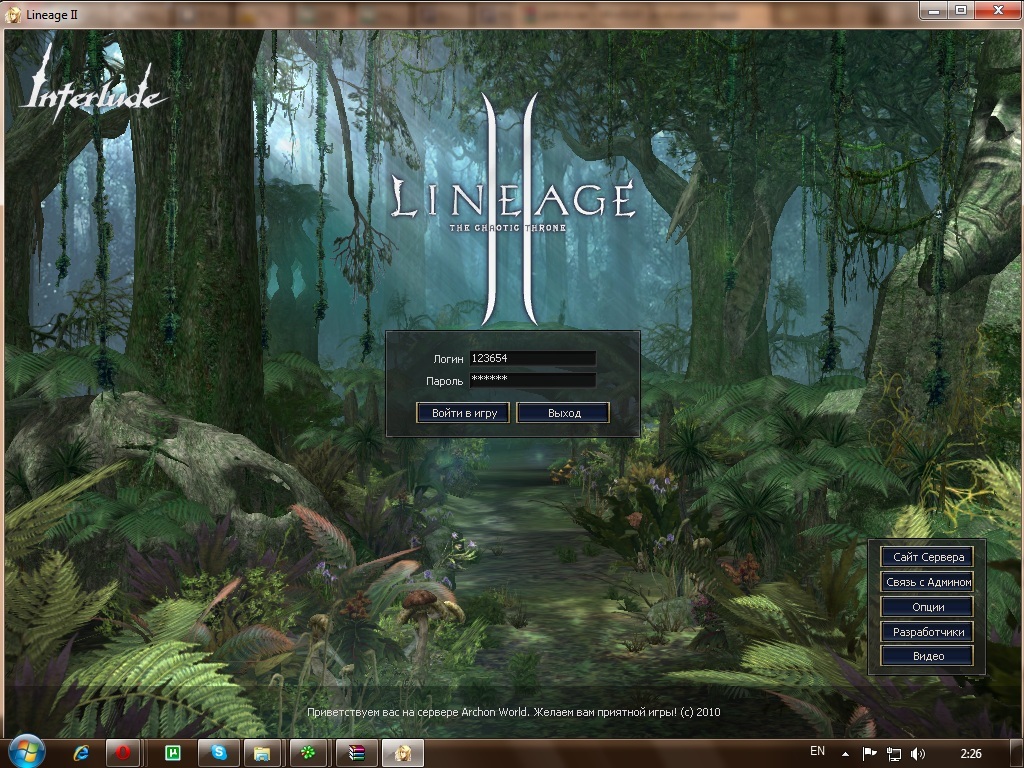Close the Lineage II window
Screen dimensions: 1024x768
point(998,10)
